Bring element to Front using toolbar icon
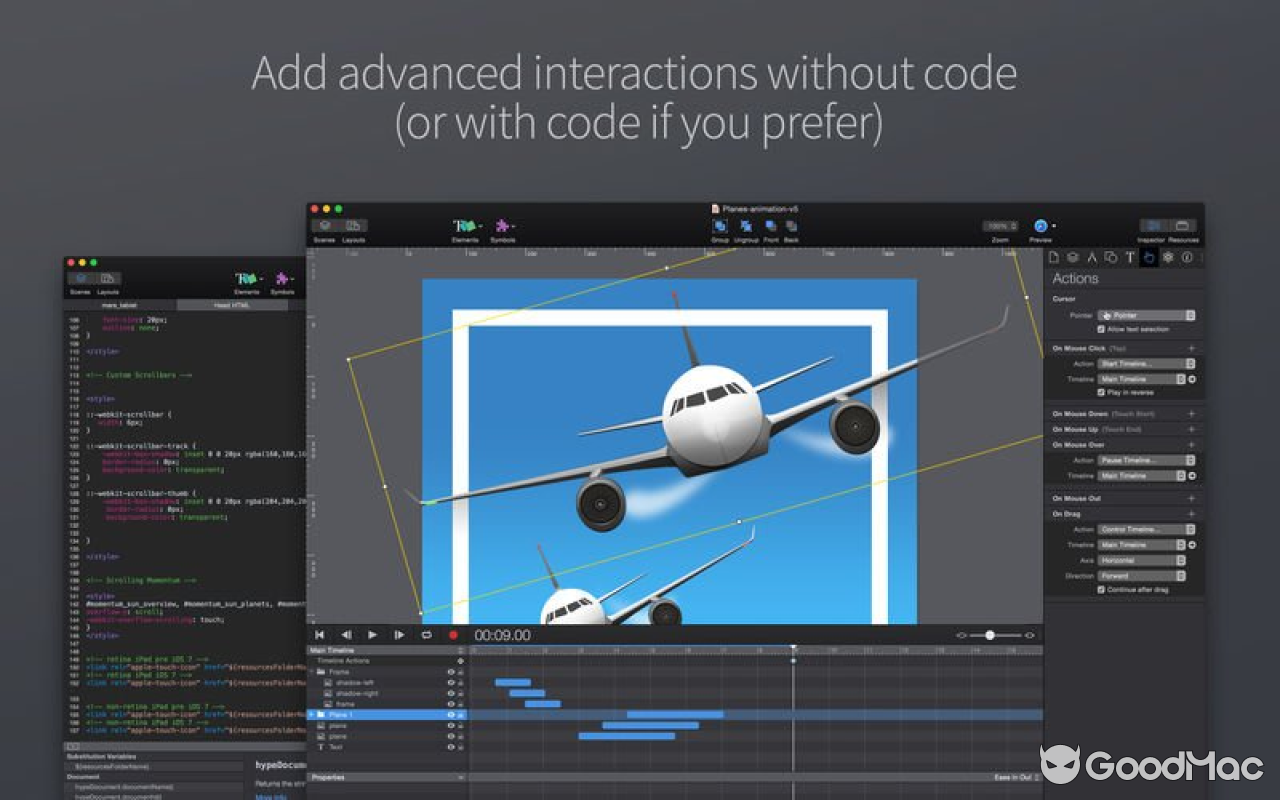This screenshot has width=1280, height=800. (x=770, y=225)
